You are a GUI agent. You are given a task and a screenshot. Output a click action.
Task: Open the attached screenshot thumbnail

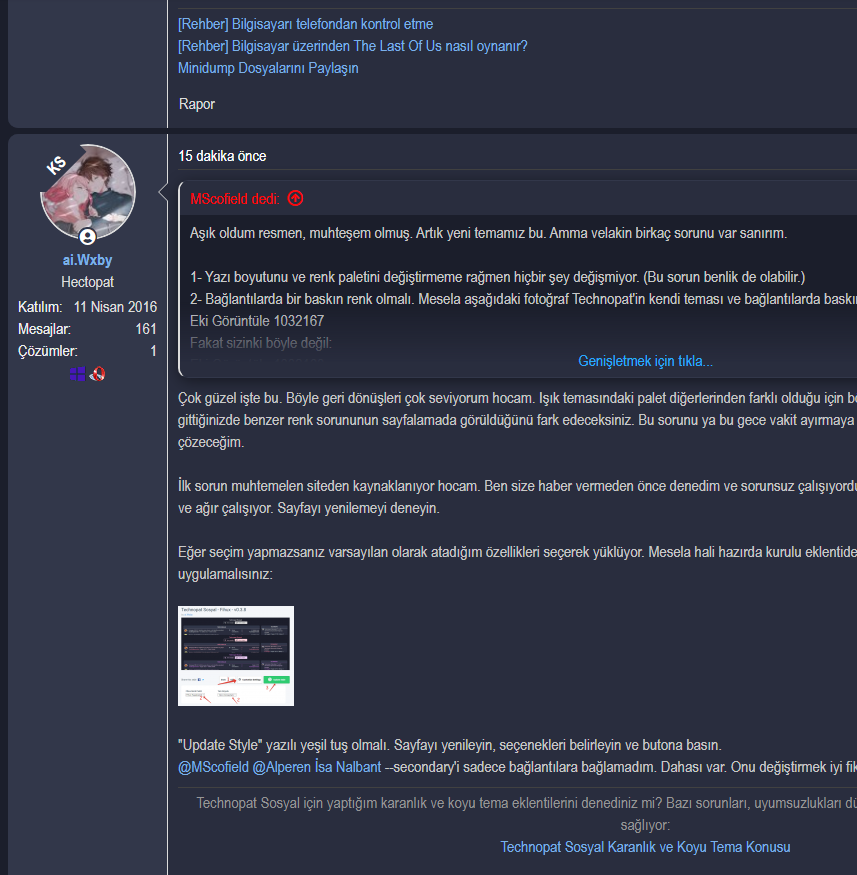tap(236, 656)
